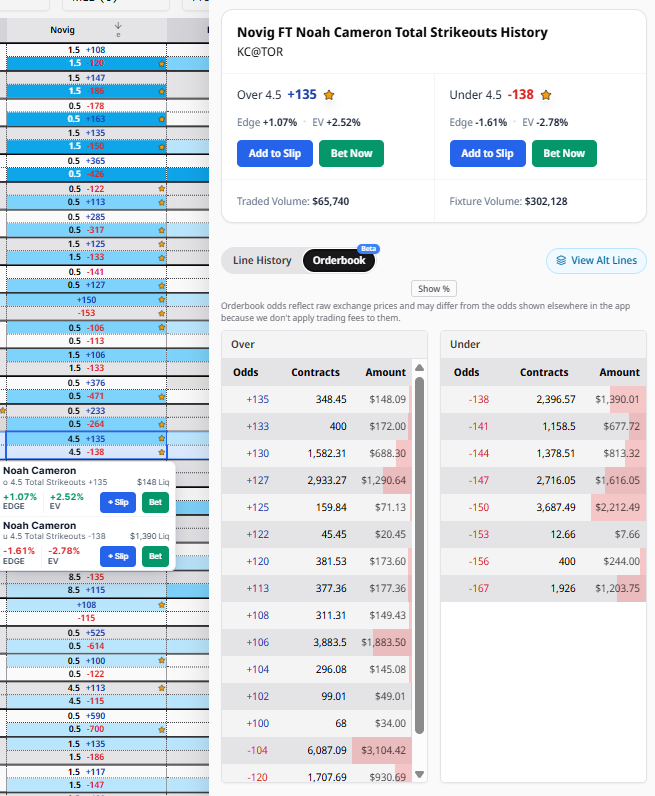Select the -138 row in Under orderbook
This screenshot has width=655, height=796.
[x=543, y=400]
